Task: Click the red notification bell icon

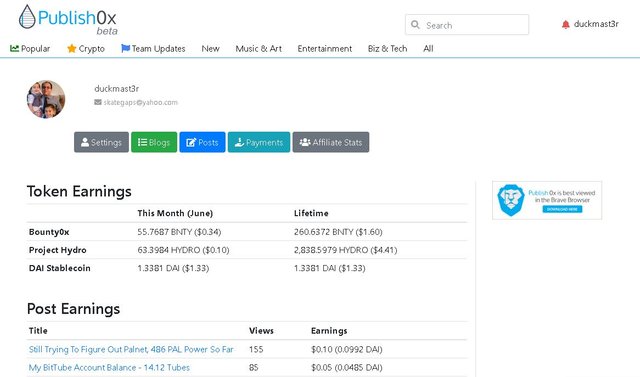Action: (565, 24)
